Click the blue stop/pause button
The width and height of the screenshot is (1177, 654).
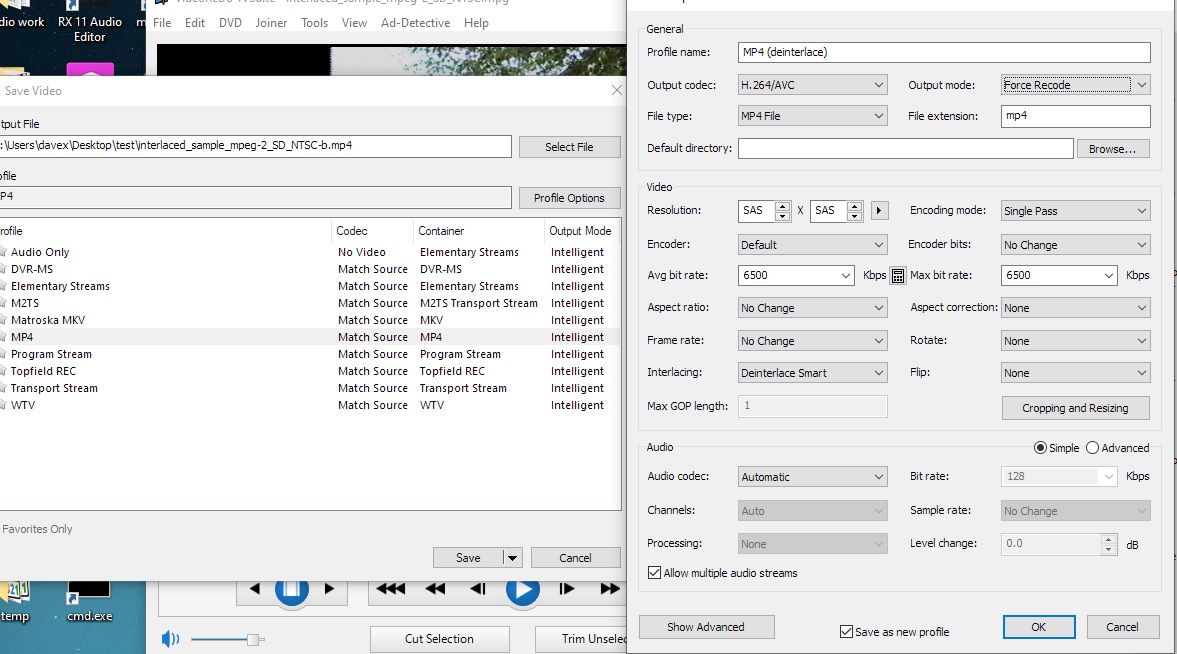(x=291, y=590)
